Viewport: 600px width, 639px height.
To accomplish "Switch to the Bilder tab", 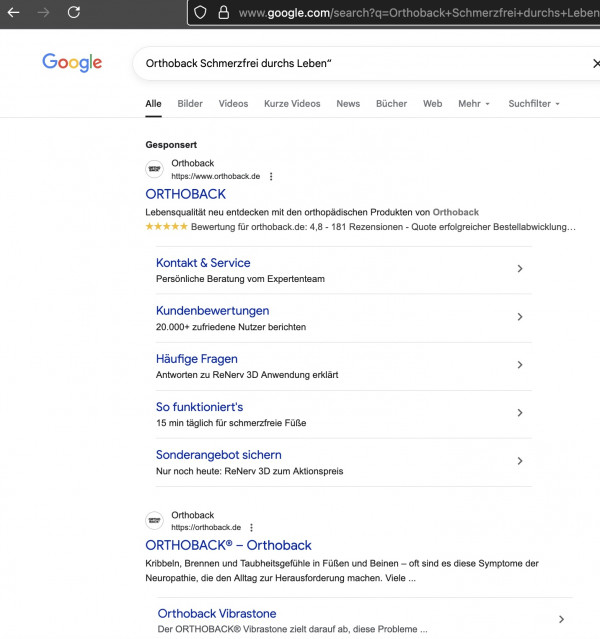I will click(190, 104).
